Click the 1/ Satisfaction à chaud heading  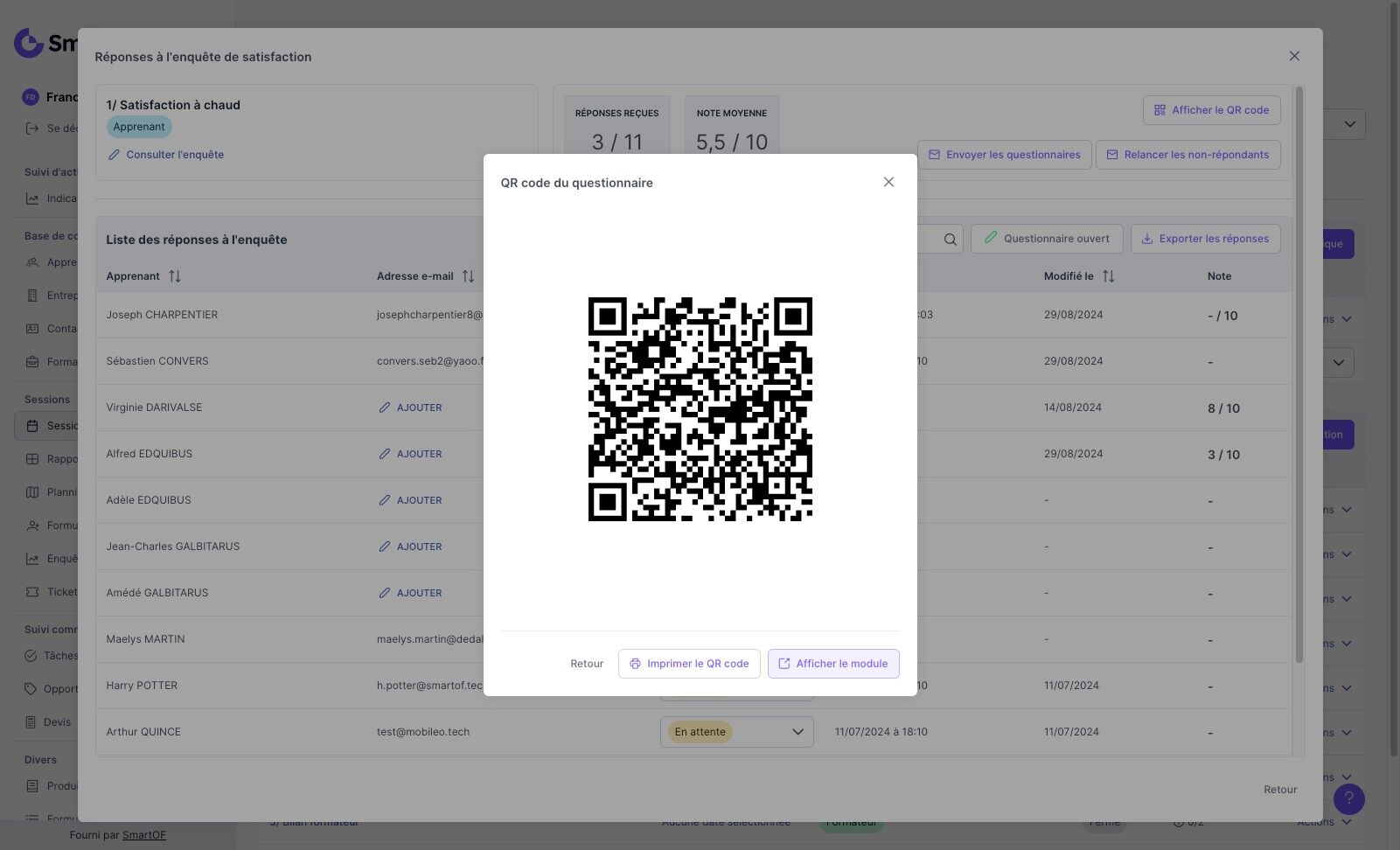[x=173, y=105]
